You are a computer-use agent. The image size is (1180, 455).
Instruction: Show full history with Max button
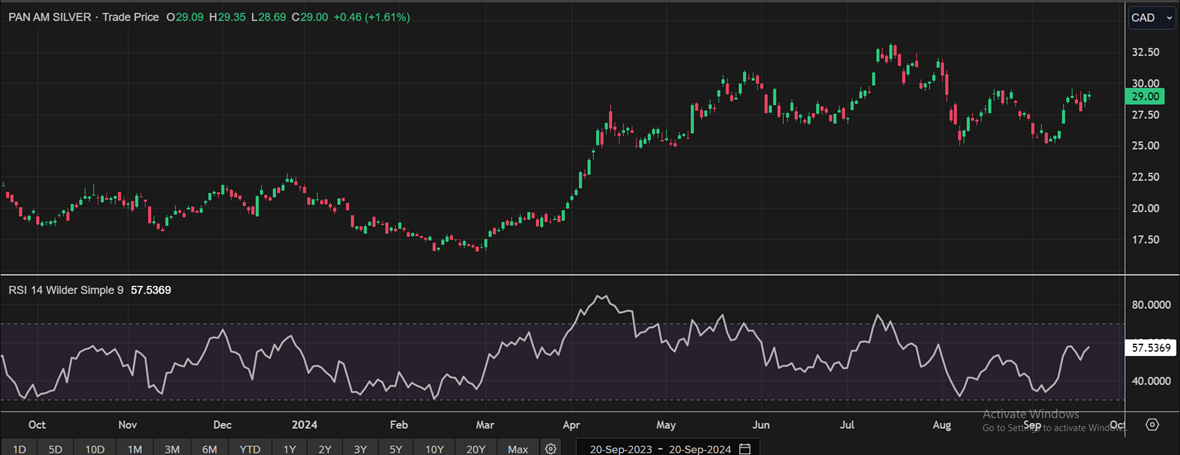[517, 449]
